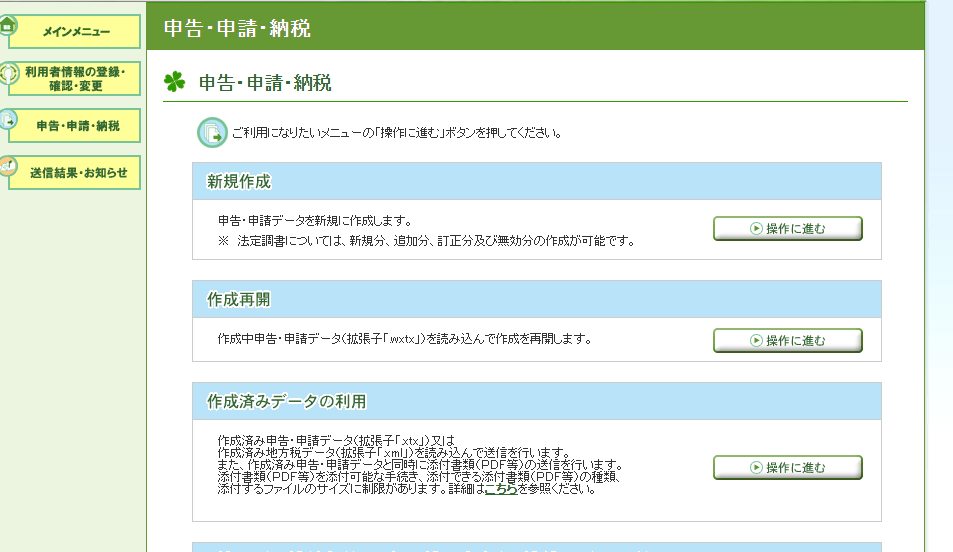
Task: Select the 作成再開 section header
Action: [x=536, y=300]
